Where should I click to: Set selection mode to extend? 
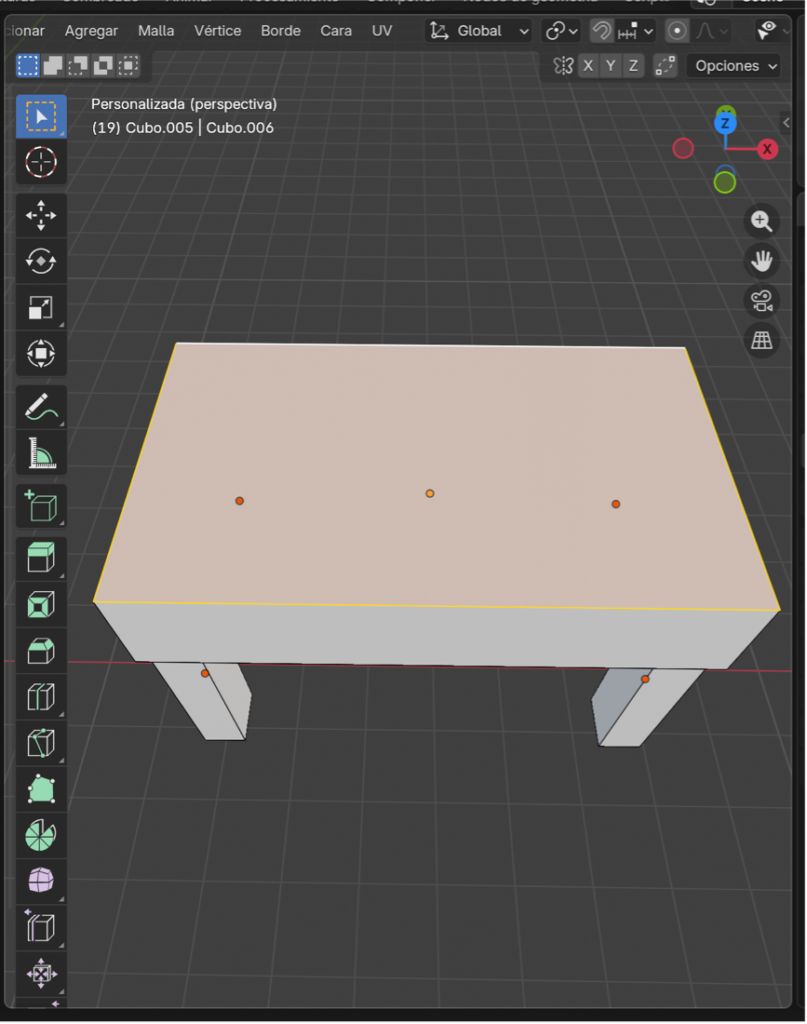[53, 65]
